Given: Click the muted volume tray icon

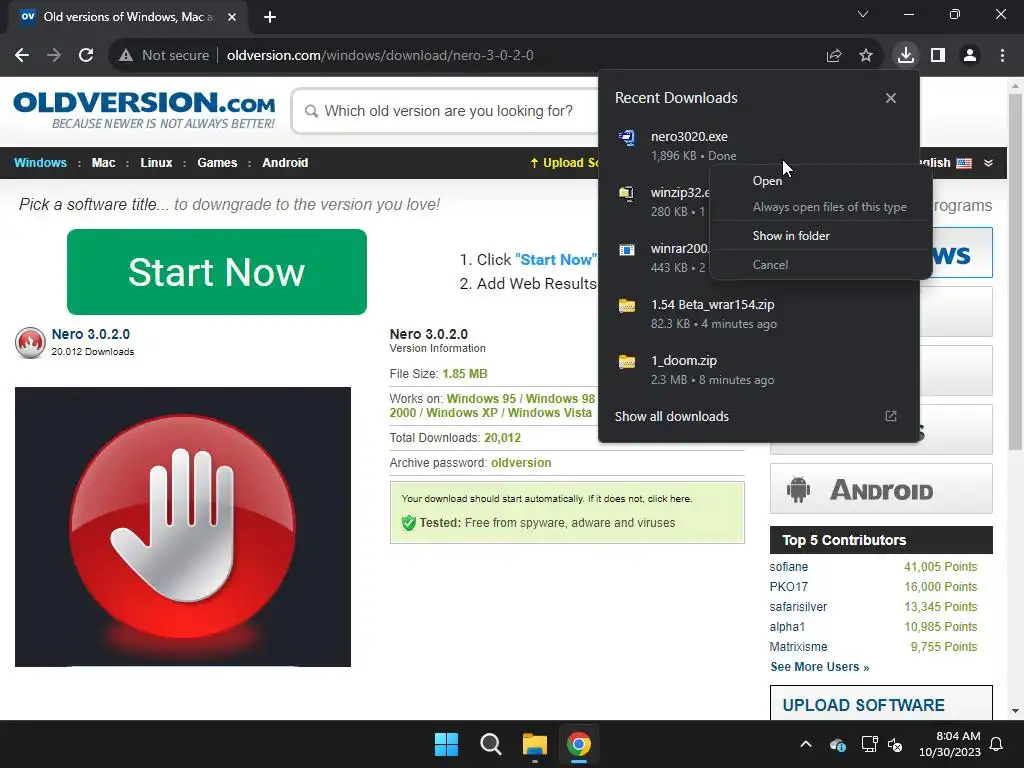Looking at the screenshot, I should click(896, 744).
